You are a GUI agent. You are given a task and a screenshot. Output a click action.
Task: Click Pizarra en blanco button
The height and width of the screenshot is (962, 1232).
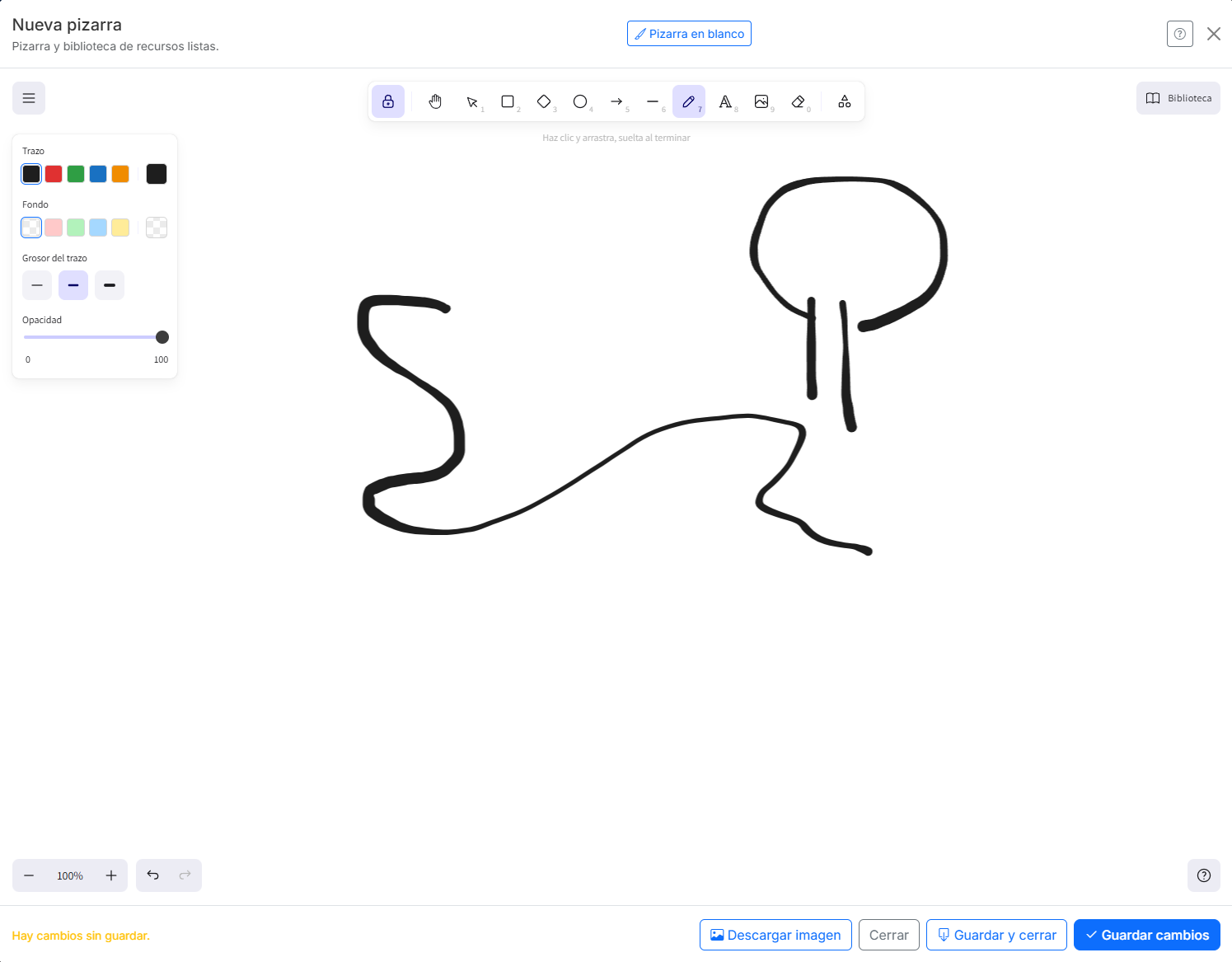pyautogui.click(x=689, y=34)
